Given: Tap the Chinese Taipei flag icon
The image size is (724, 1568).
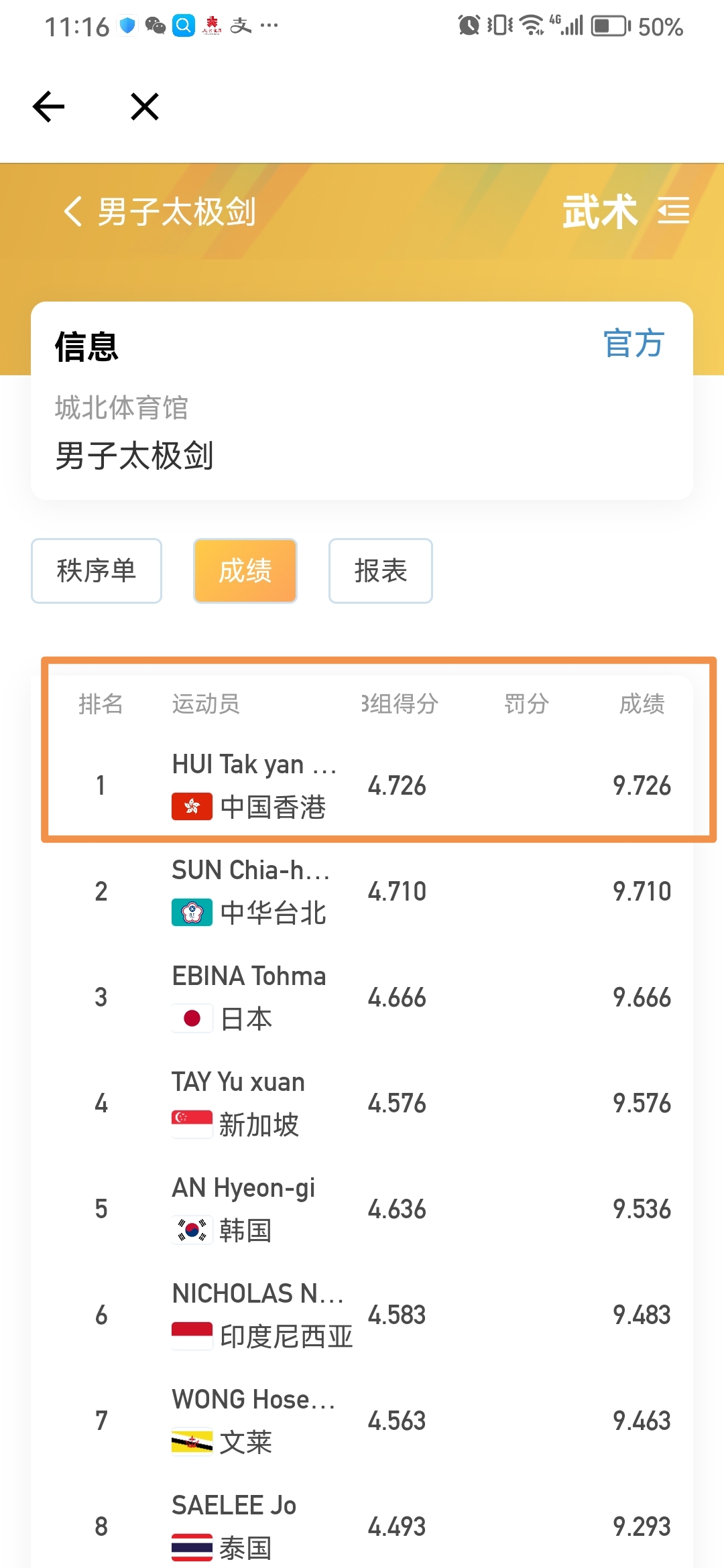Looking at the screenshot, I should tap(192, 913).
